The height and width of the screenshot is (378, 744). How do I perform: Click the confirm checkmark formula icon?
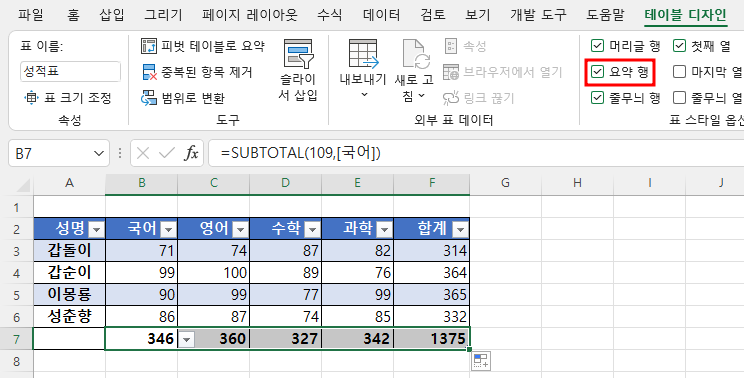(x=167, y=153)
